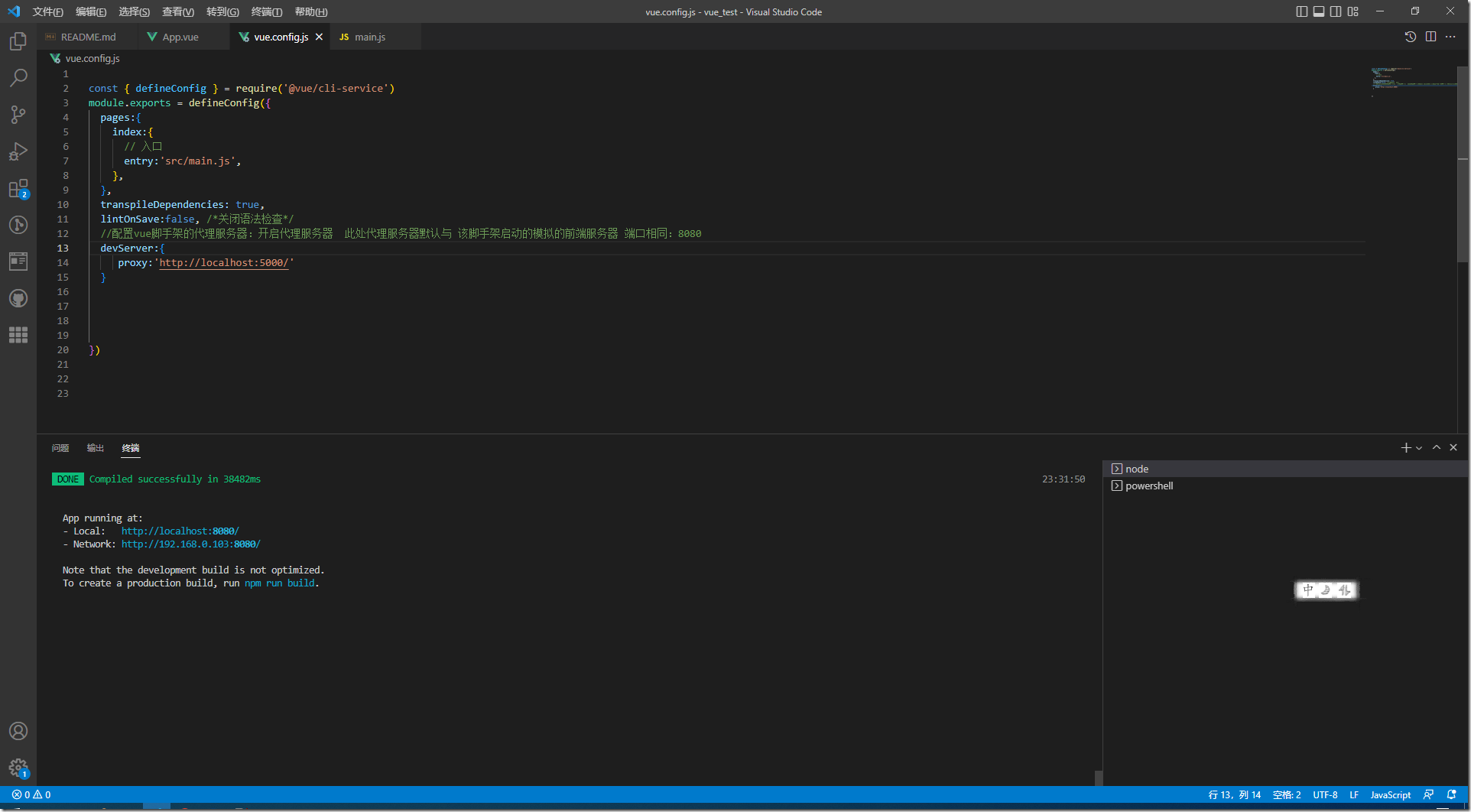Click the terminal scrollbar thumb
The width and height of the screenshot is (1471, 812).
(1098, 778)
